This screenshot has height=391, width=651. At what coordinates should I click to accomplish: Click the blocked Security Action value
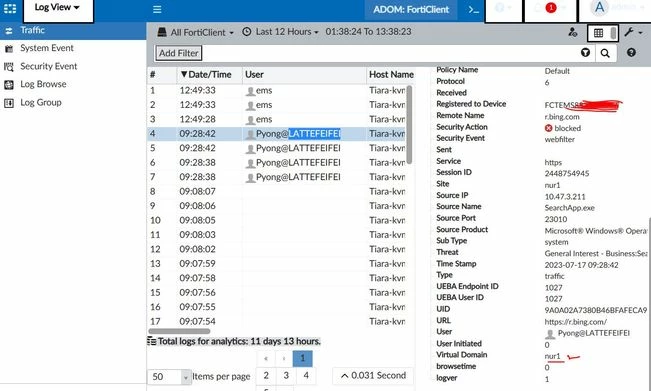[563, 128]
